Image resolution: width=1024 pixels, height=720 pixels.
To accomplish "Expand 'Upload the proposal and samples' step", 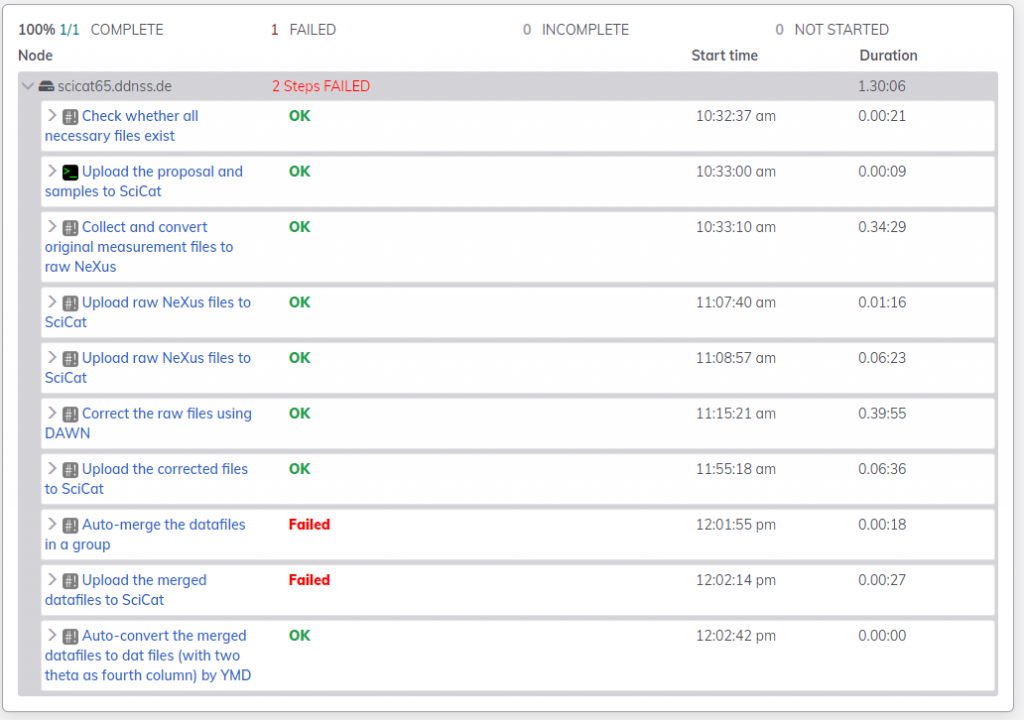I will pyautogui.click(x=52, y=171).
